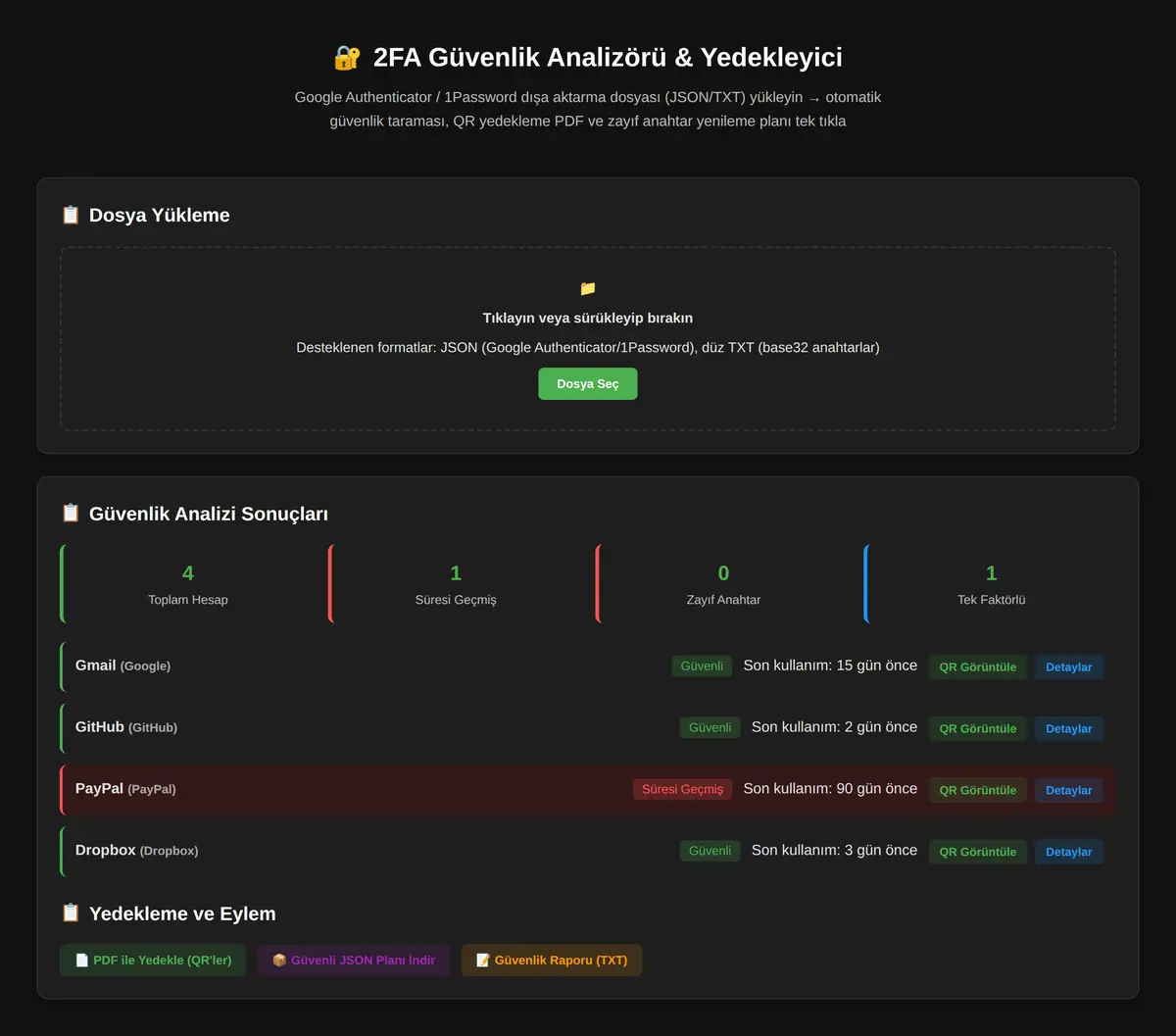1176x1036 pixels.
Task: Click the lock icon beside the page title
Action: click(347, 58)
